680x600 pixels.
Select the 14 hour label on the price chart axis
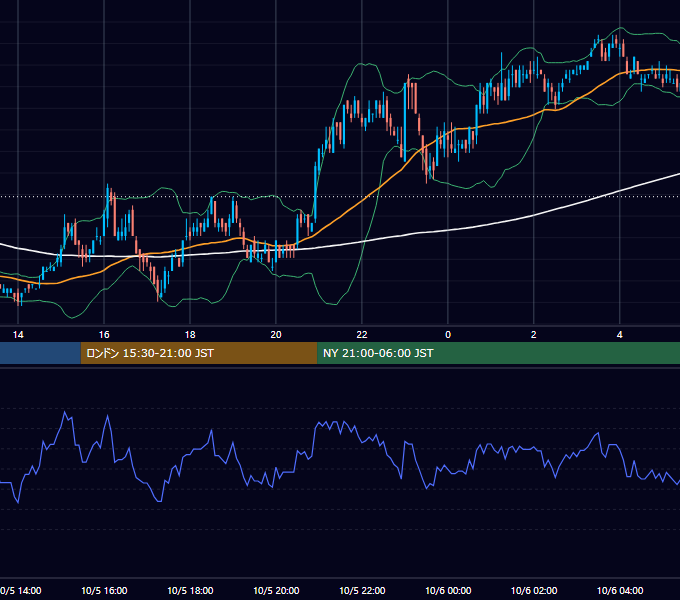point(18,335)
